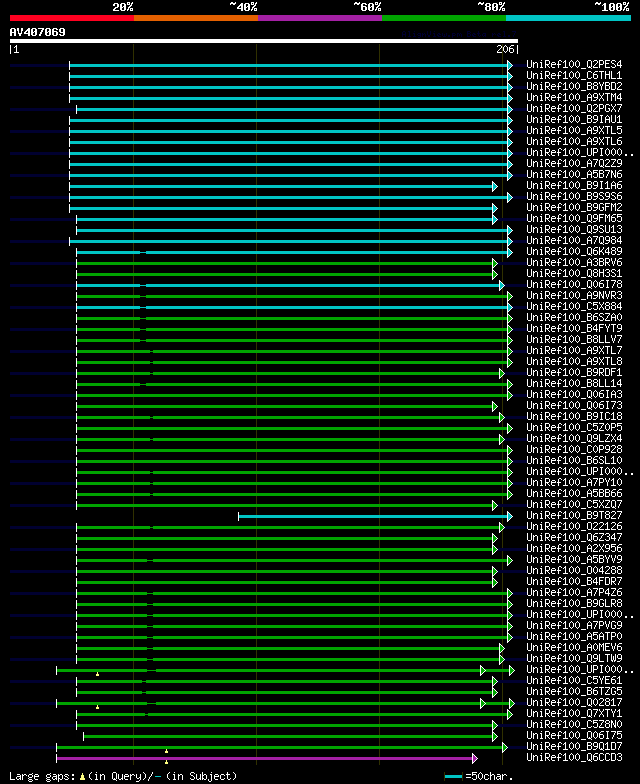Select the UniRef100_B9I1A6 label
Image resolution: width=640 pixels, height=784 pixels.
[x=574, y=186]
